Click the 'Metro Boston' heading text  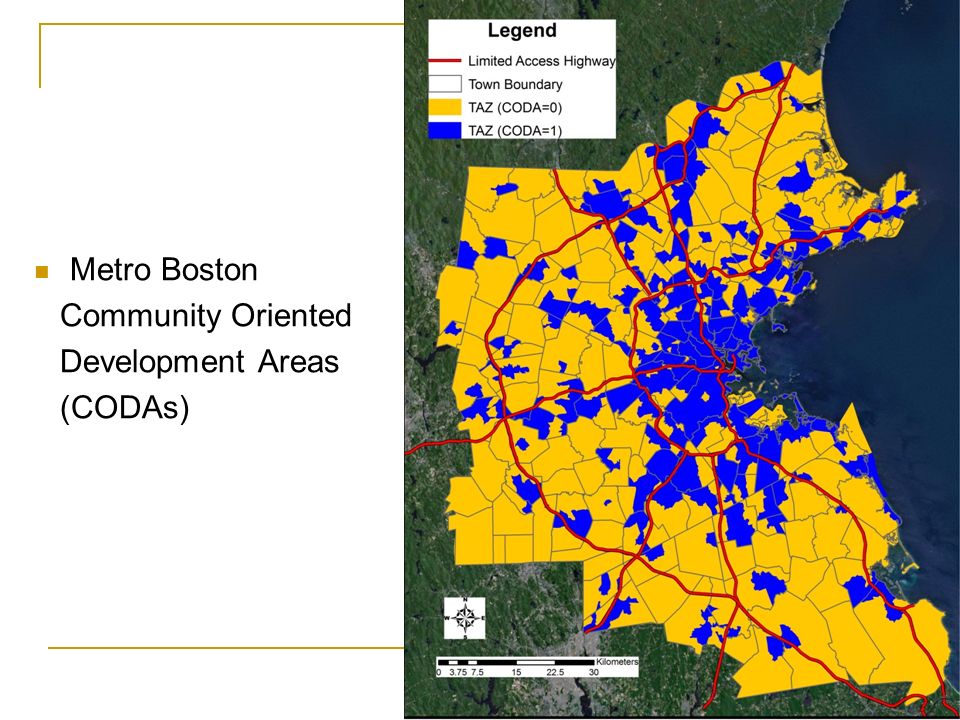163,269
